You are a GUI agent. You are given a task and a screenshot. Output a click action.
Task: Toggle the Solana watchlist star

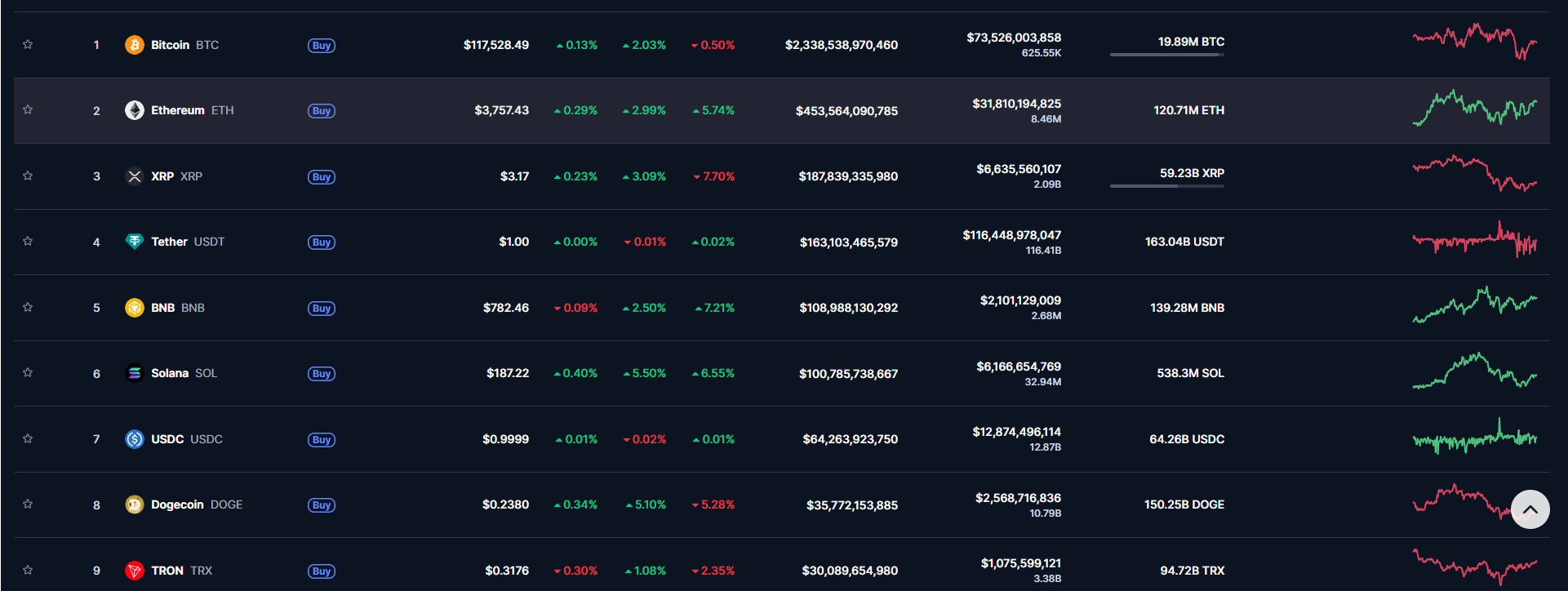tap(28, 372)
